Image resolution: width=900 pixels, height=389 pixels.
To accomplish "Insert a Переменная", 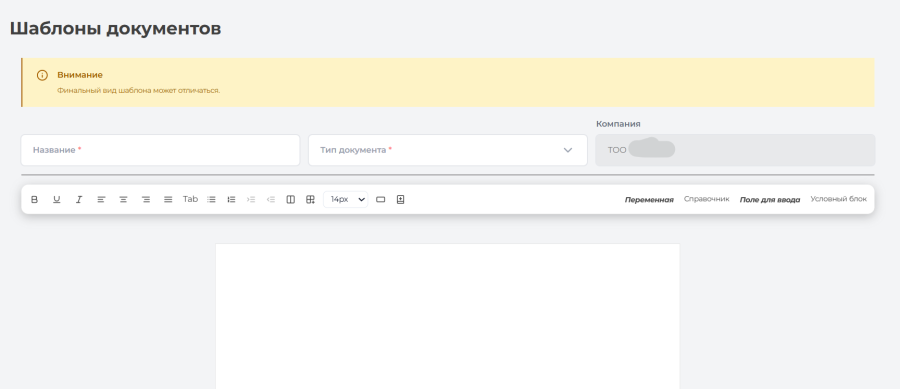I will 649,200.
